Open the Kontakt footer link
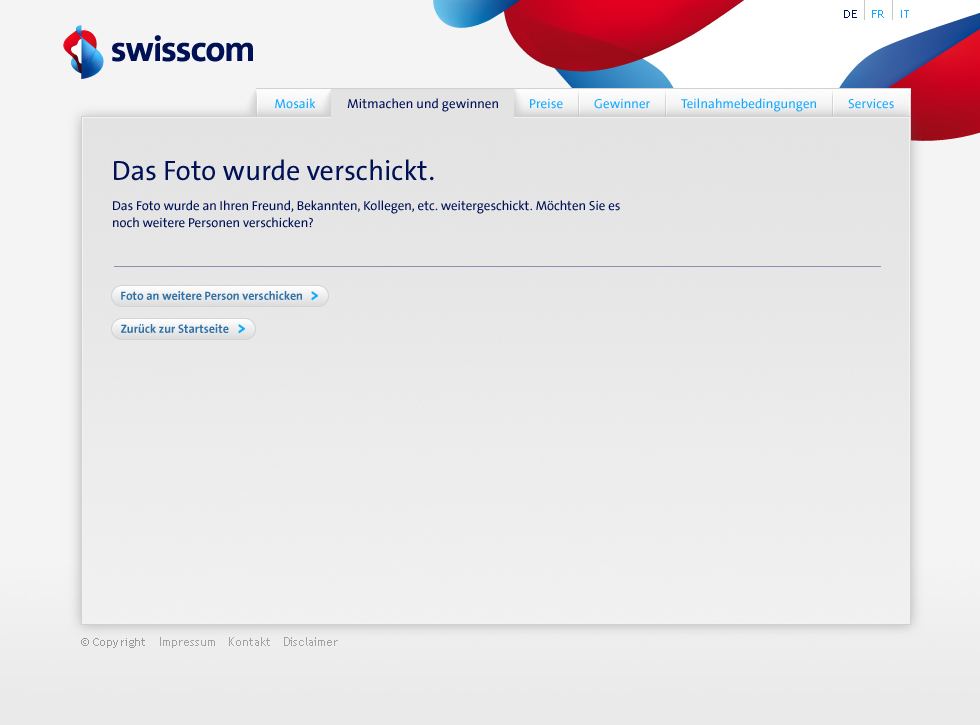This screenshot has width=980, height=725. point(249,642)
